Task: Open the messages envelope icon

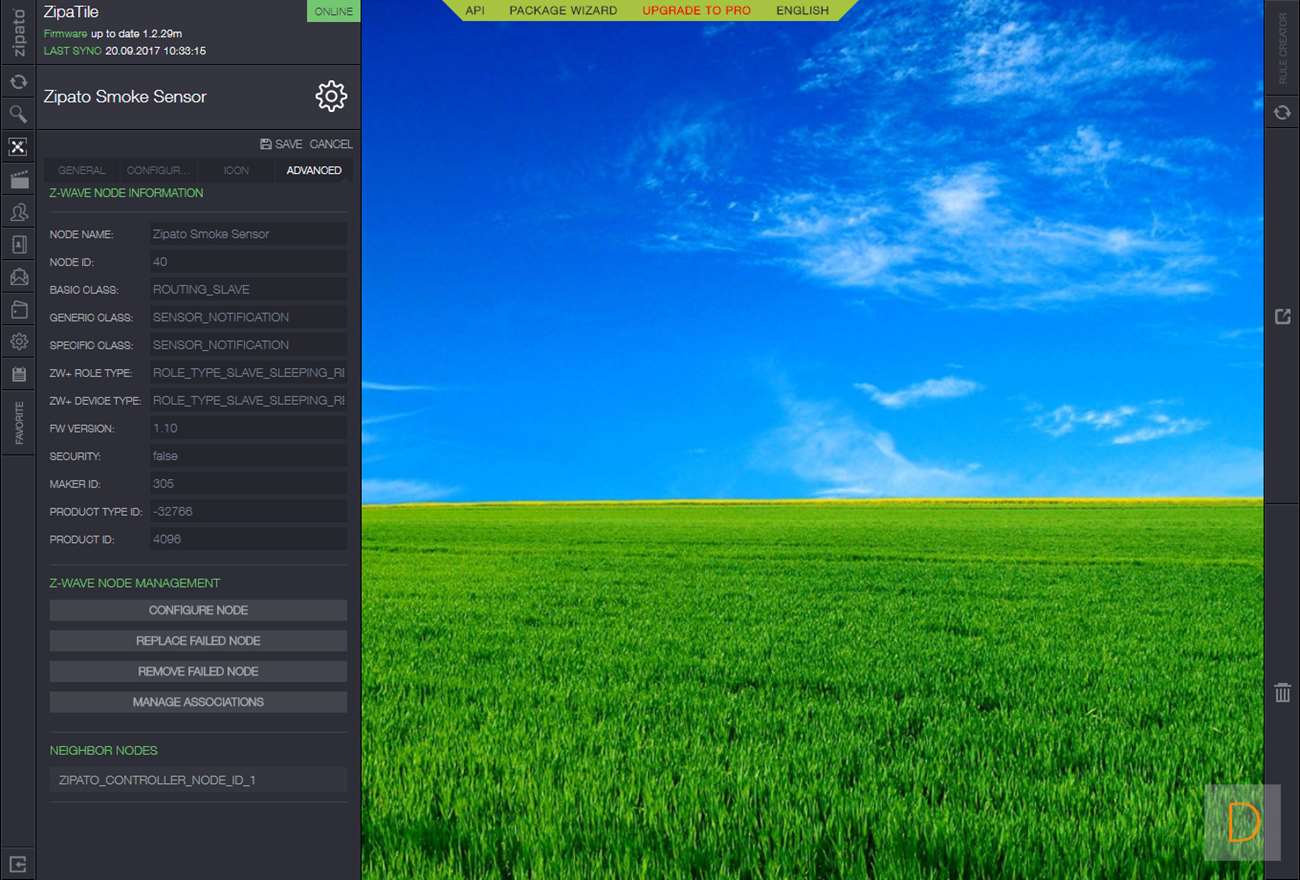Action: 18,277
